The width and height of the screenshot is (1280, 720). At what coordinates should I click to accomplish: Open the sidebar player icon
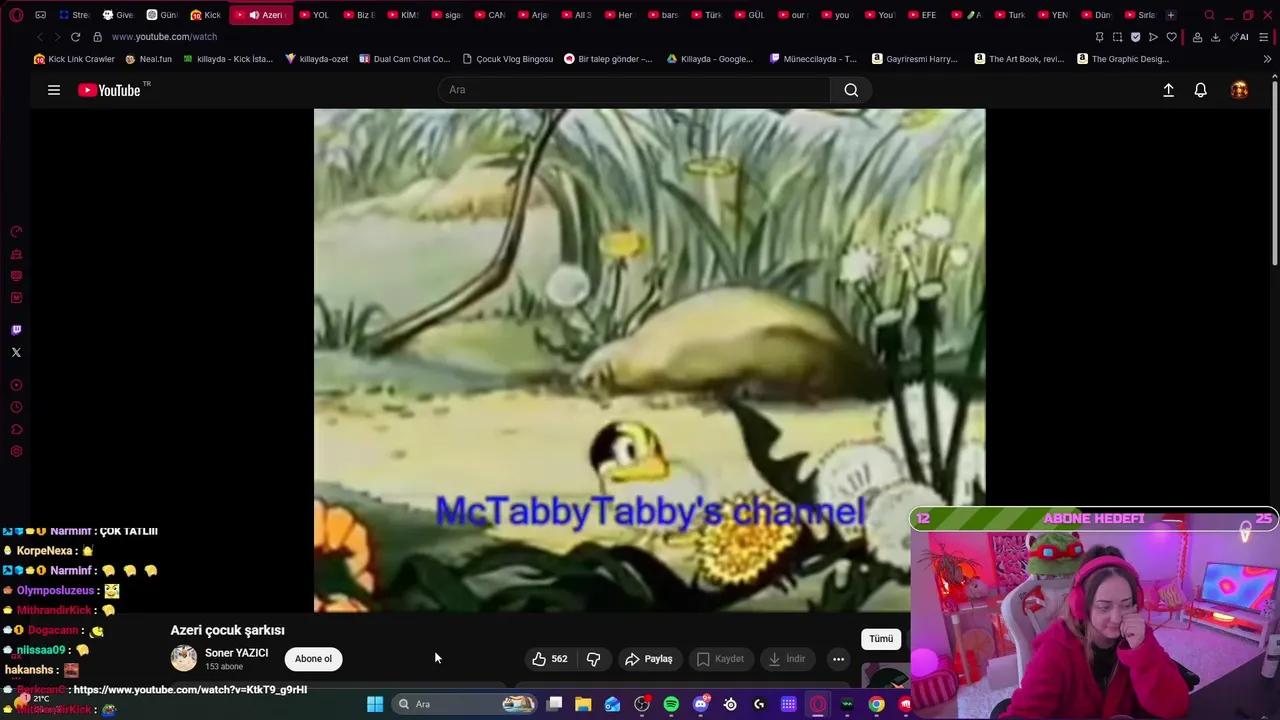16,385
